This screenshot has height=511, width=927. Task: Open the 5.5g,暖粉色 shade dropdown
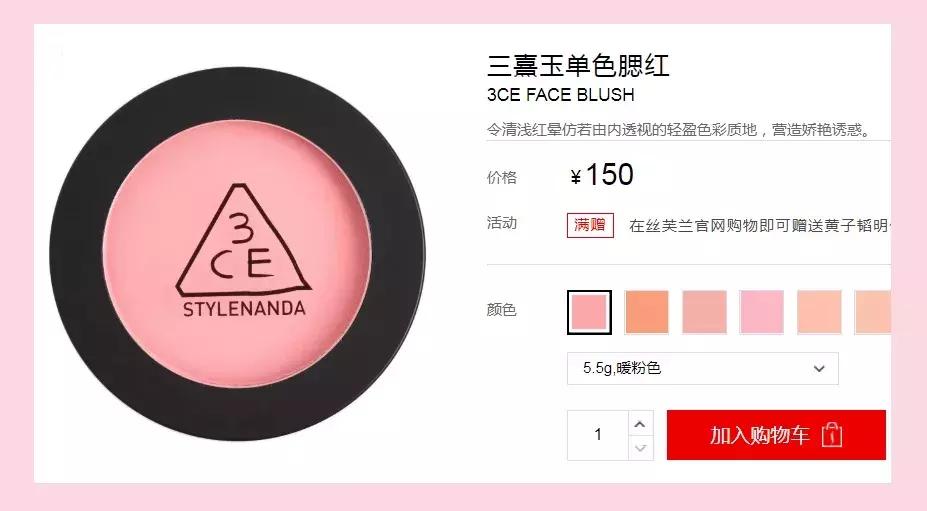pos(702,368)
